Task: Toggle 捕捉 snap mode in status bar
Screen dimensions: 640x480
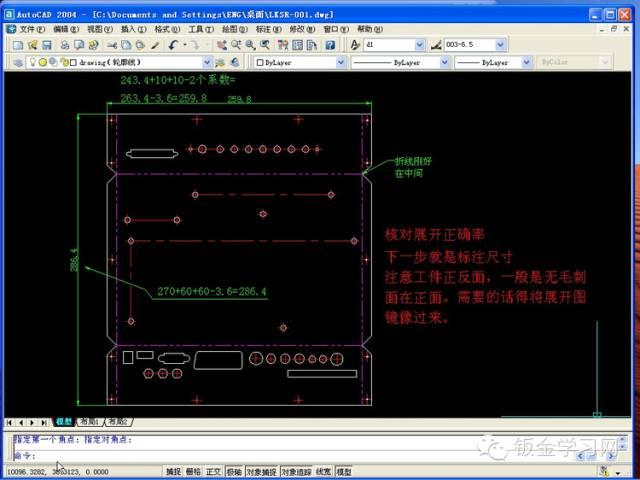Action: [x=173, y=472]
